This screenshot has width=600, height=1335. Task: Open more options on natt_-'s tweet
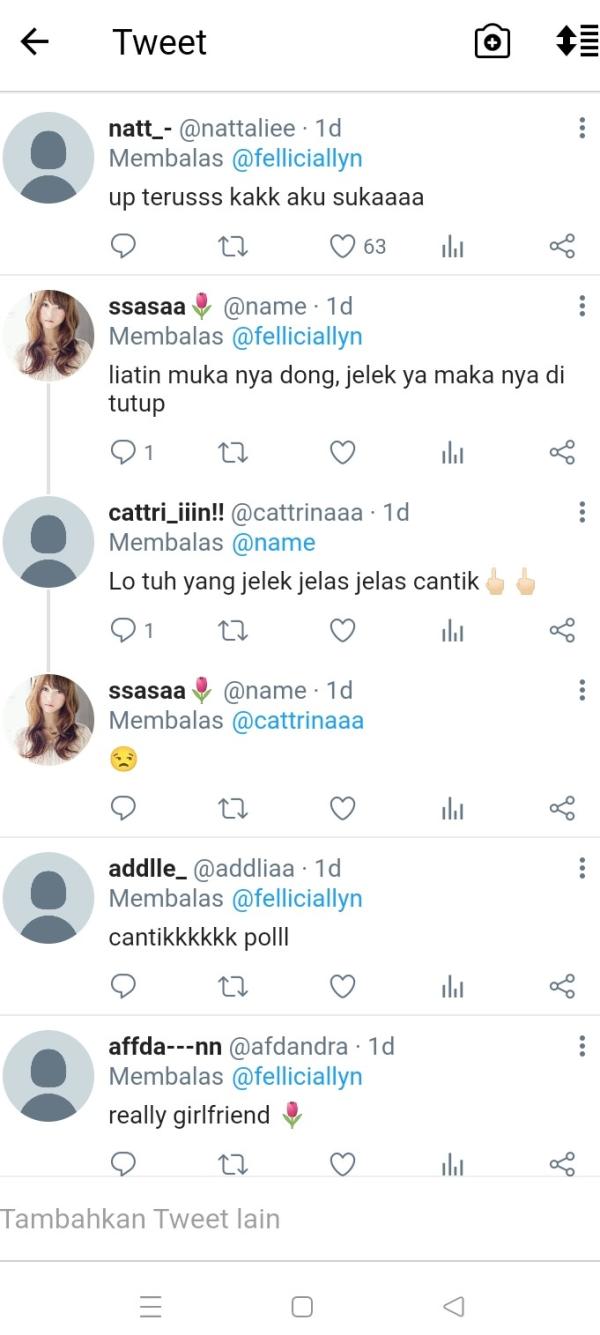[x=581, y=128]
